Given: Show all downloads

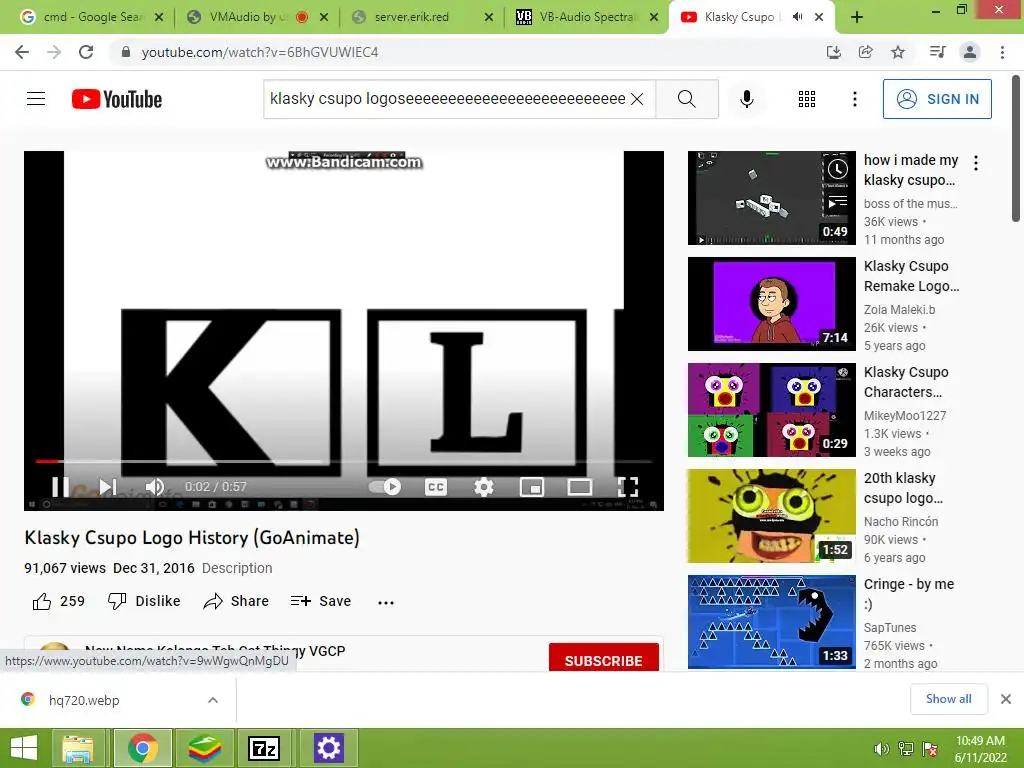Looking at the screenshot, I should [x=948, y=699].
